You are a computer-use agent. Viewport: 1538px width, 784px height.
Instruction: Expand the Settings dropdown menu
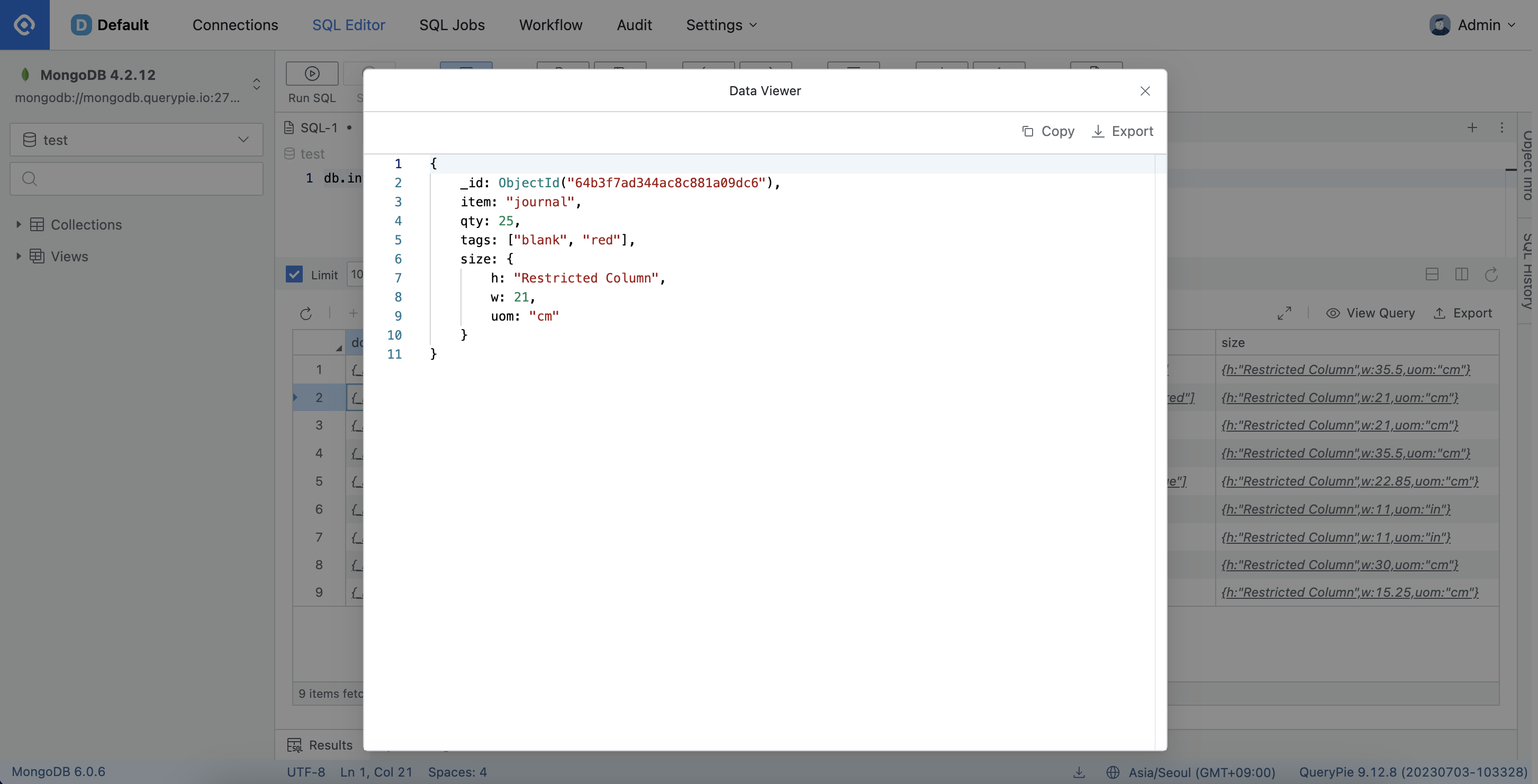click(721, 24)
